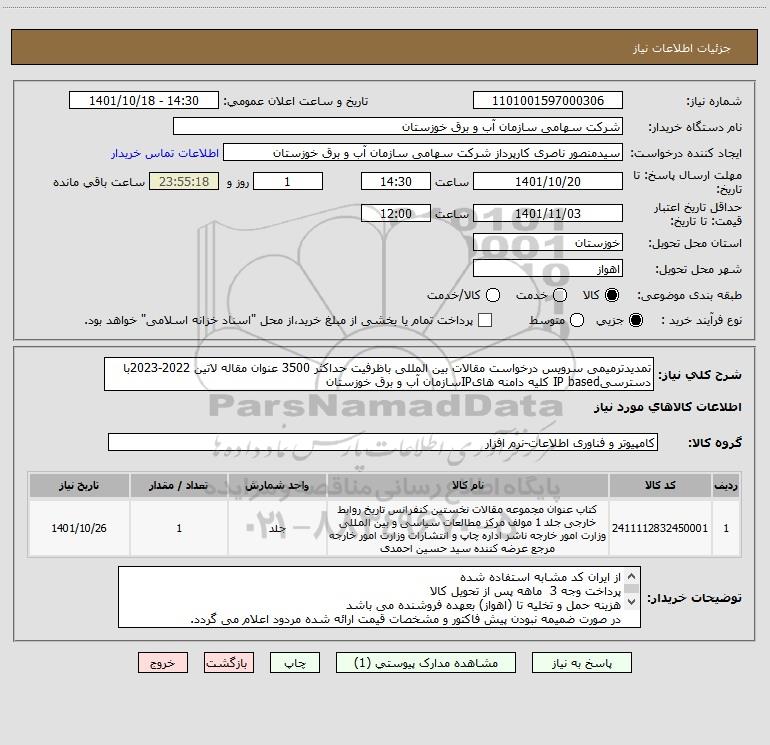Click the need date cell 1401/10/26

[x=79, y=528]
